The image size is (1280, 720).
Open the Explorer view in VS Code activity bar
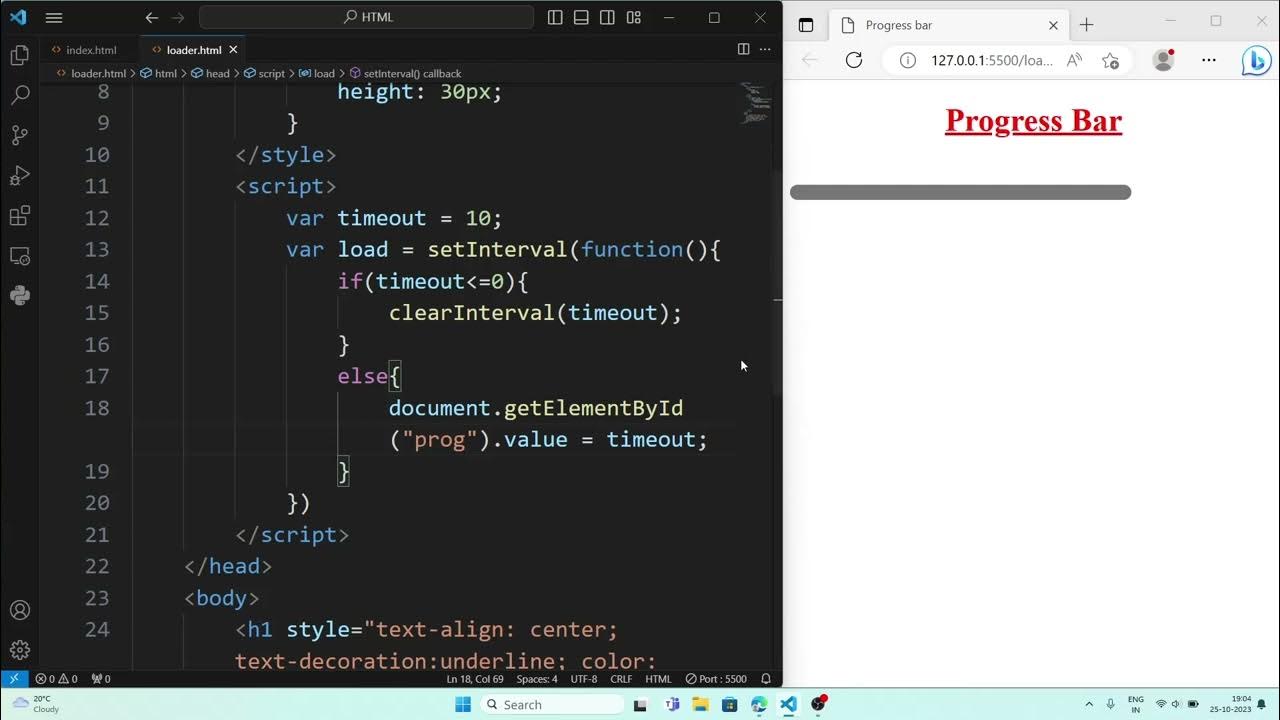[x=19, y=55]
